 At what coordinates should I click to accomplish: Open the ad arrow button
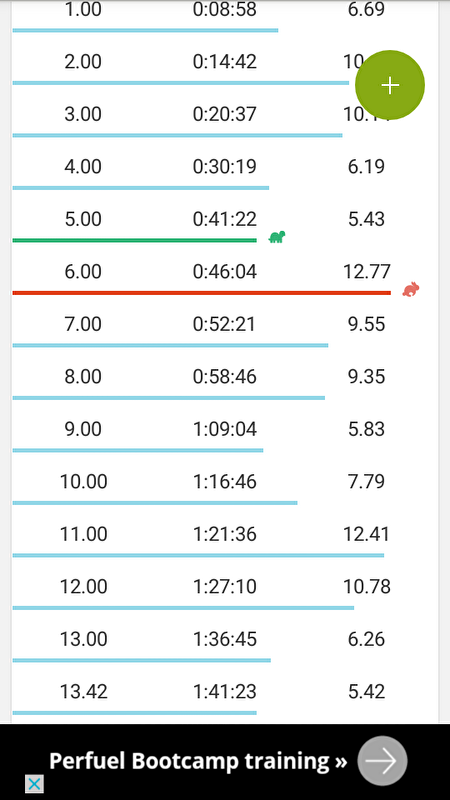pos(382,761)
